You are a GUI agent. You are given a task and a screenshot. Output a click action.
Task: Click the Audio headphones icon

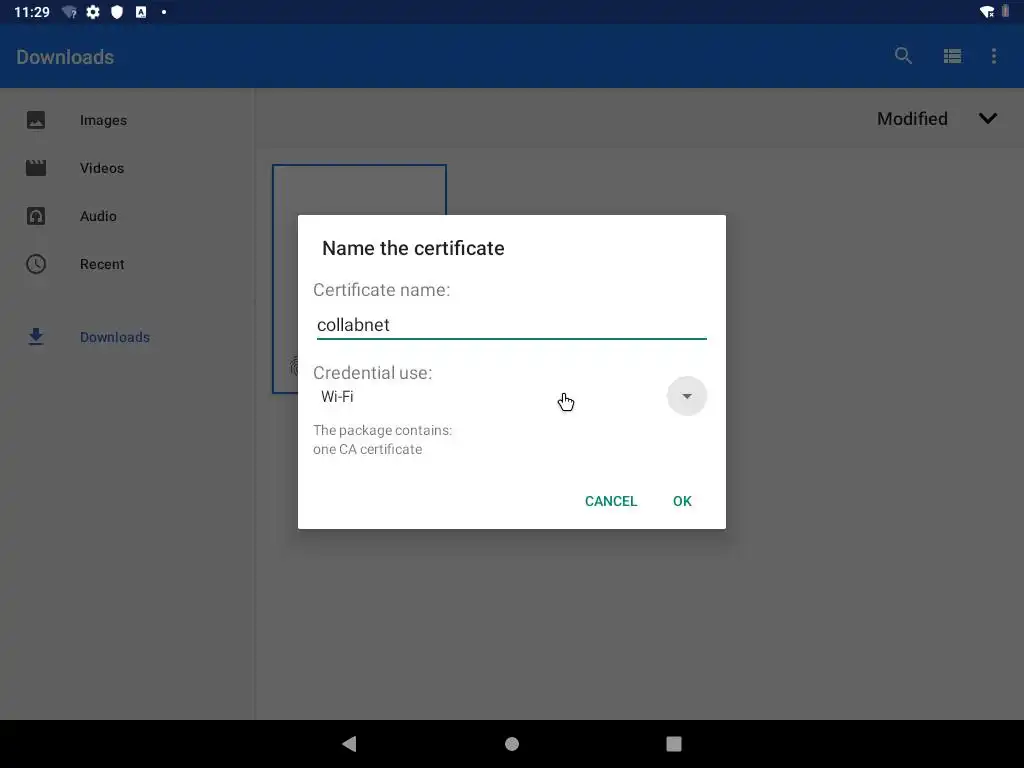[x=36, y=216]
